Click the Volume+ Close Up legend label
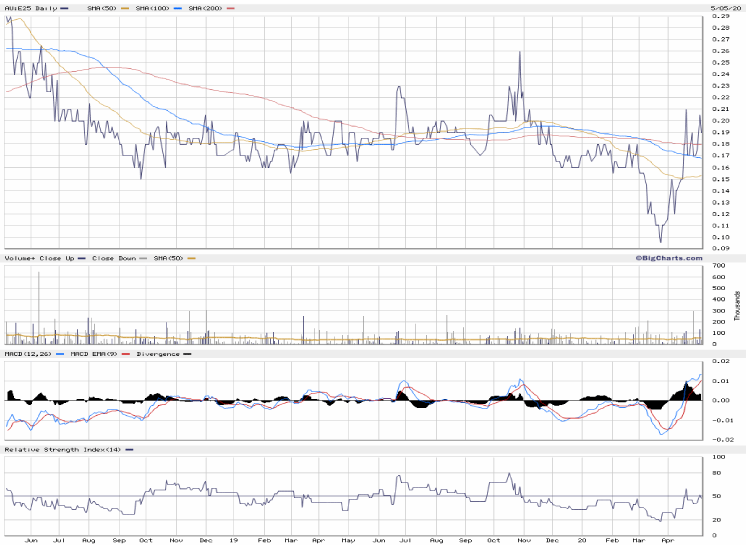Viewport: 746px width, 547px height. coord(37,258)
